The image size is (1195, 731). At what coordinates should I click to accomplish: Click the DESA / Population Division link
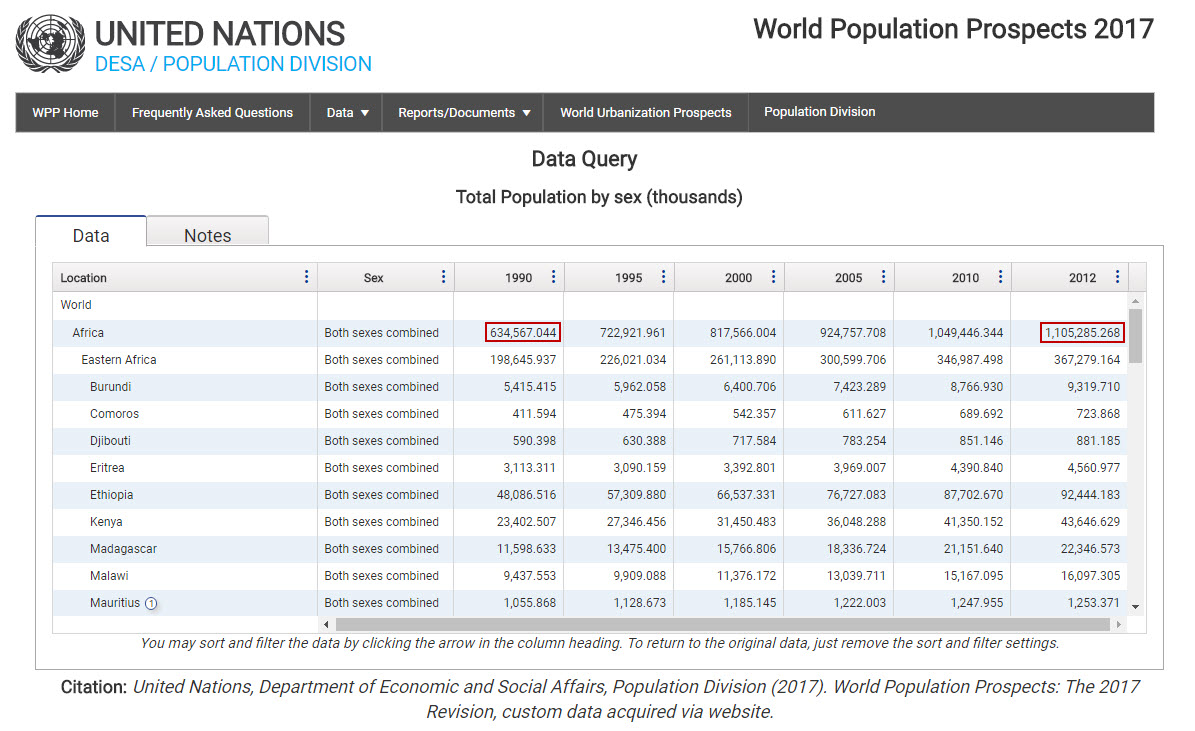(233, 64)
